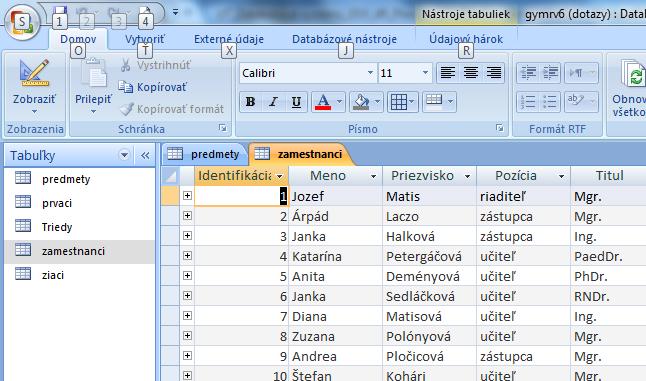Open Quick Access Toolbar customize arrow
This screenshot has width=646, height=381.
pyautogui.click(x=176, y=13)
